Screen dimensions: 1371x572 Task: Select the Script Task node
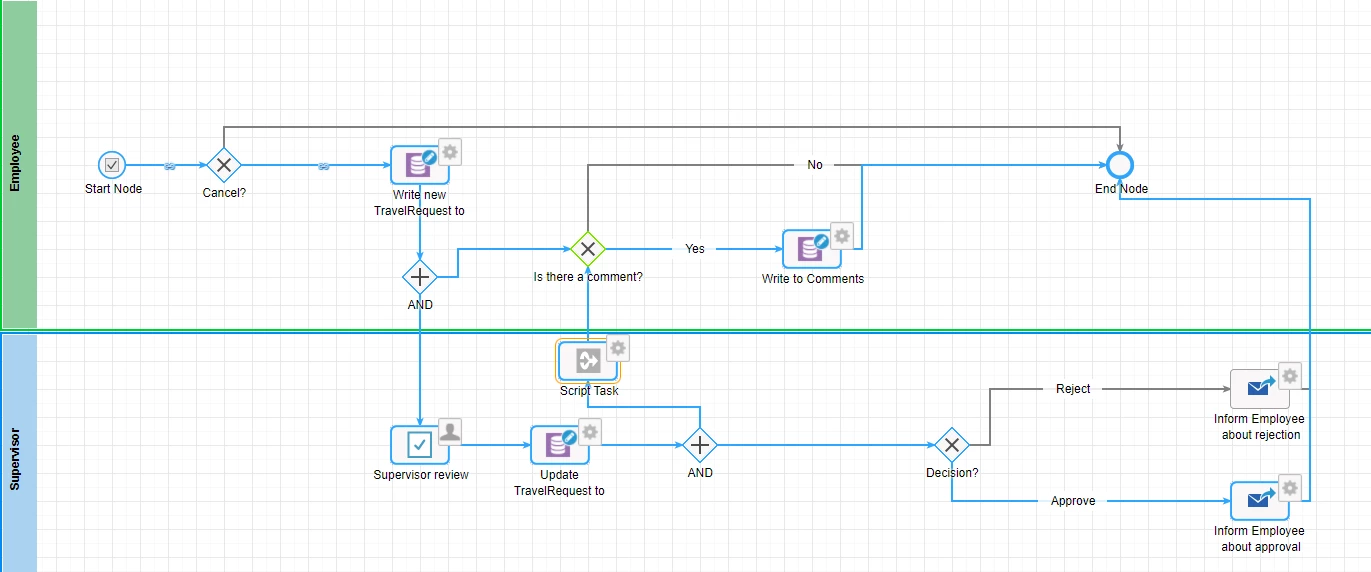click(588, 361)
